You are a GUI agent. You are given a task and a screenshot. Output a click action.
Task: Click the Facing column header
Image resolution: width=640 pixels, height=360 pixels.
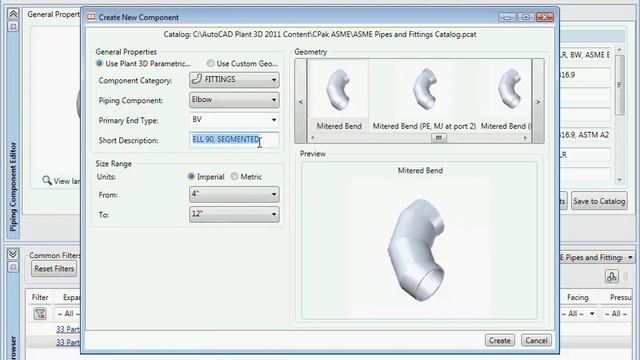click(578, 298)
